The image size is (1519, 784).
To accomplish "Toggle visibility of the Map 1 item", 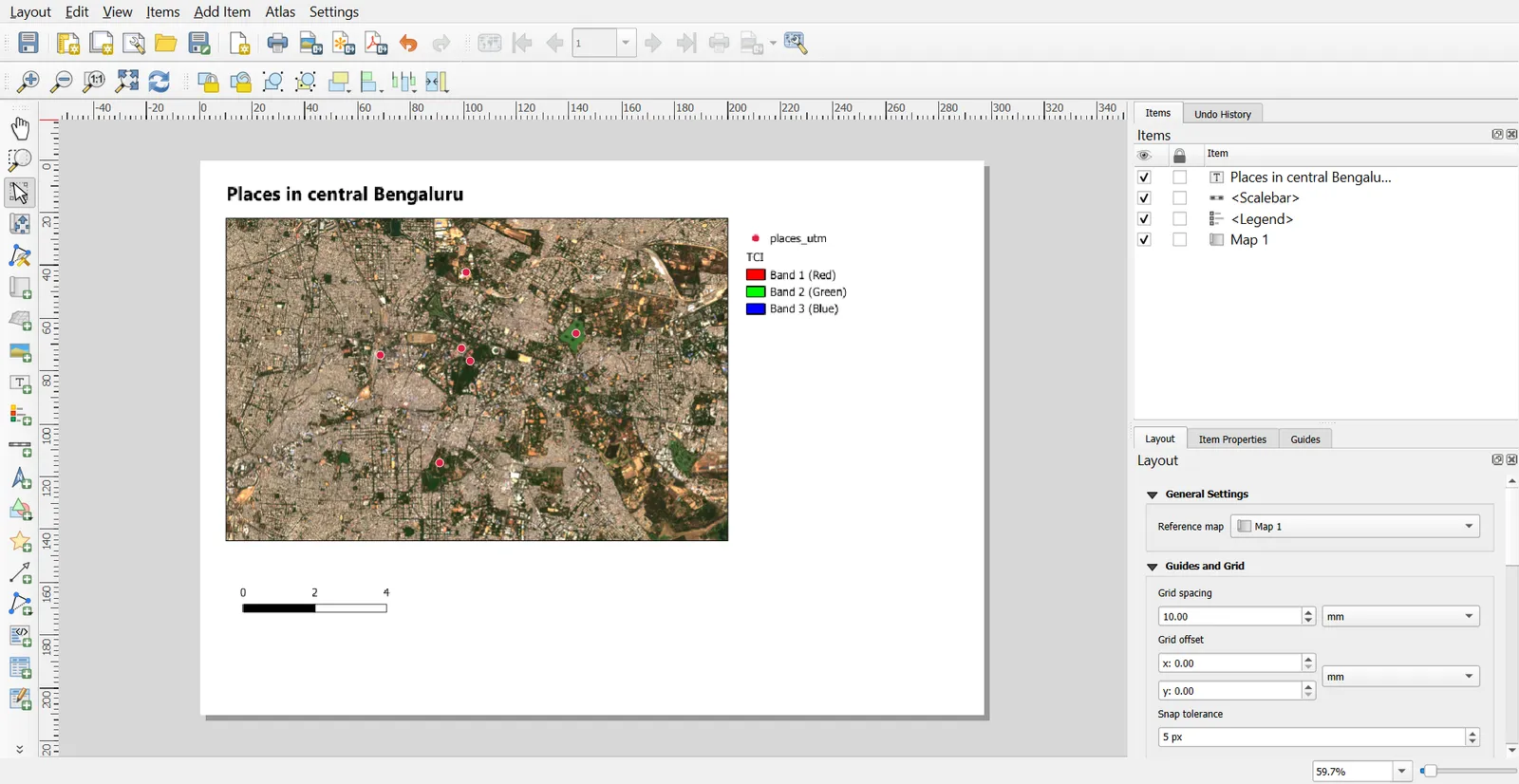I will pyautogui.click(x=1144, y=240).
